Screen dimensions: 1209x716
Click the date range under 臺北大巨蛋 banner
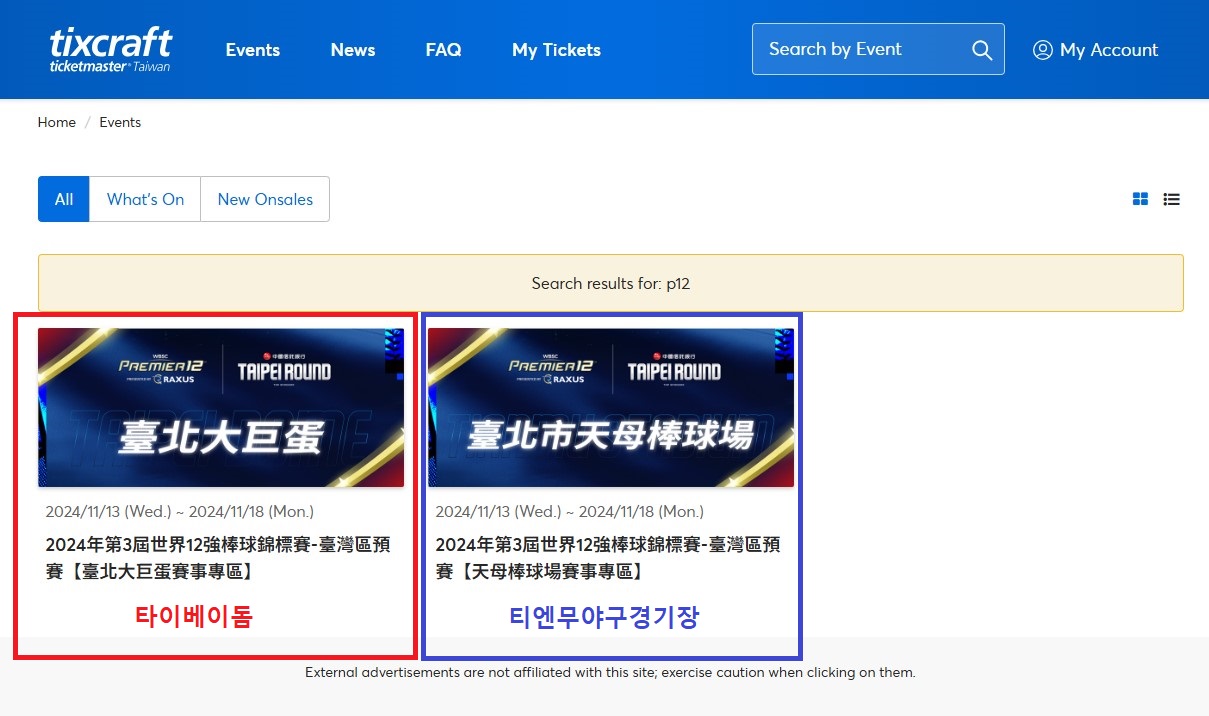coord(180,511)
